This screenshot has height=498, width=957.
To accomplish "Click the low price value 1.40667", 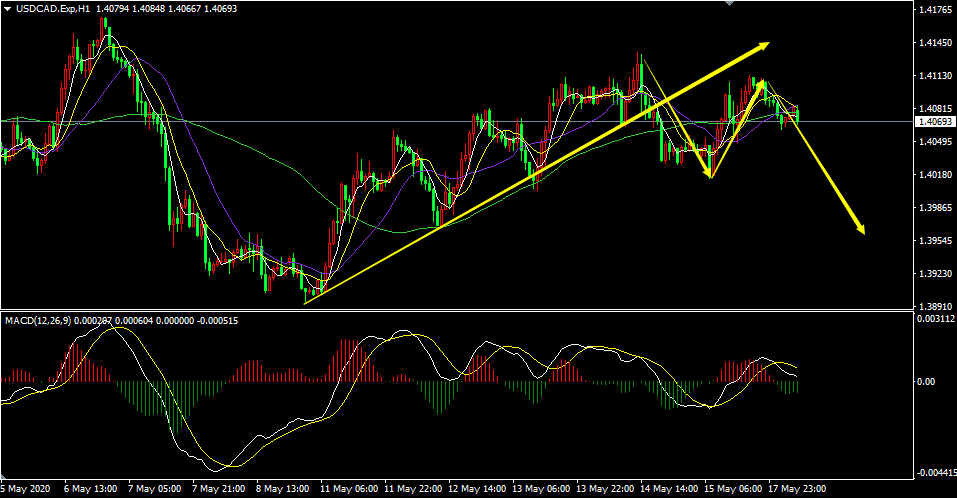I will [185, 9].
